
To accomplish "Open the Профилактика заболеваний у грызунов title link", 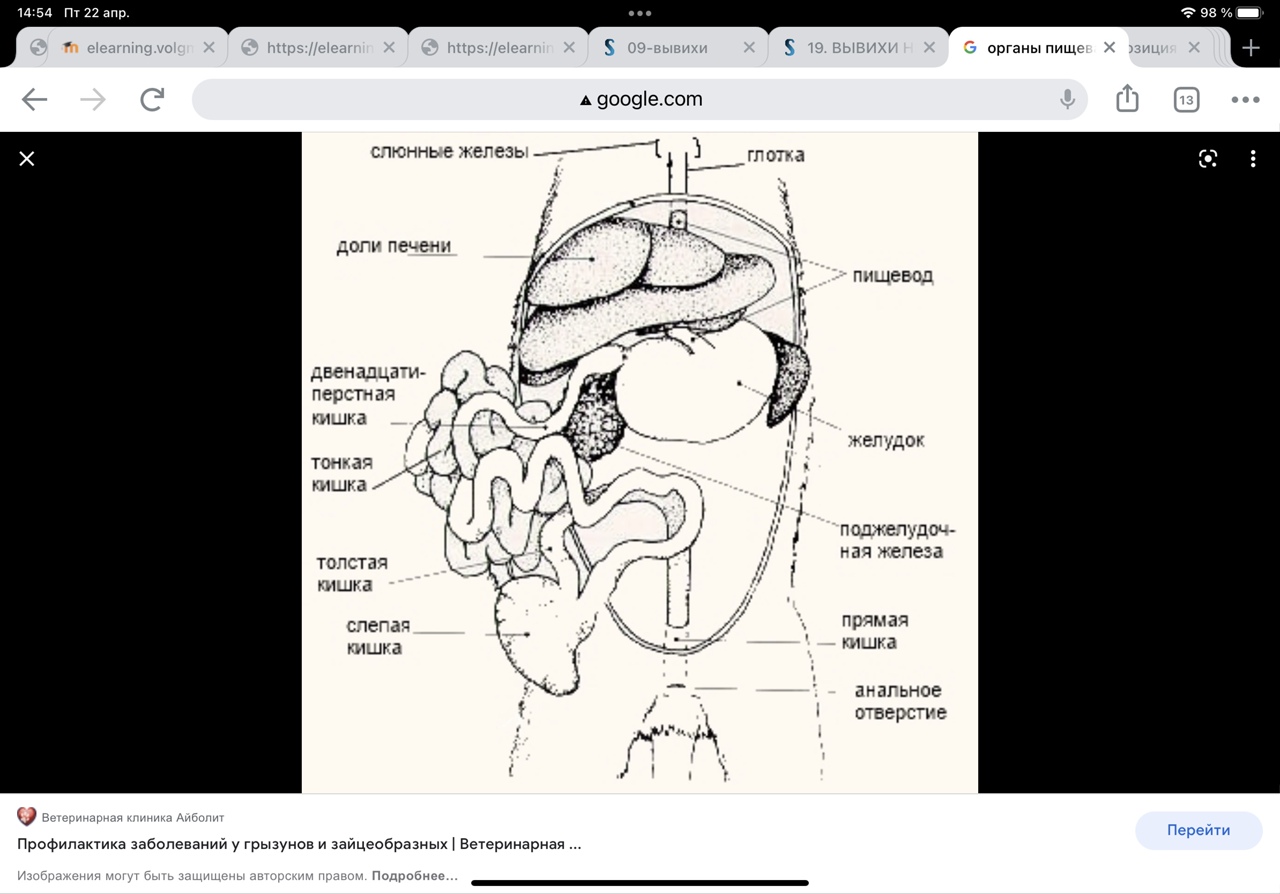I will tap(299, 844).
